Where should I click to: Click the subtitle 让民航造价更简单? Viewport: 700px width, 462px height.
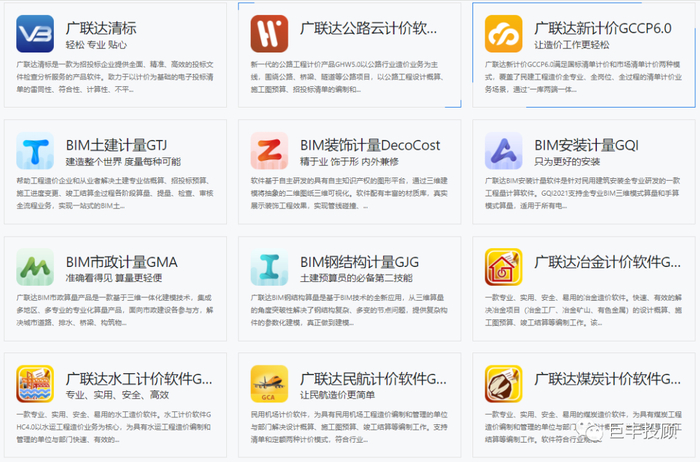[338, 395]
